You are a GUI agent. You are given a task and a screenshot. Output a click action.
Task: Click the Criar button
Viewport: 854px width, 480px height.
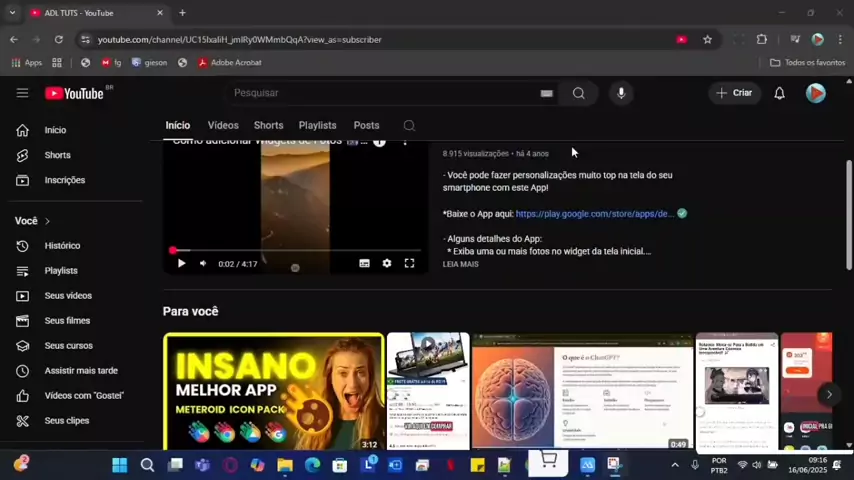pos(734,93)
